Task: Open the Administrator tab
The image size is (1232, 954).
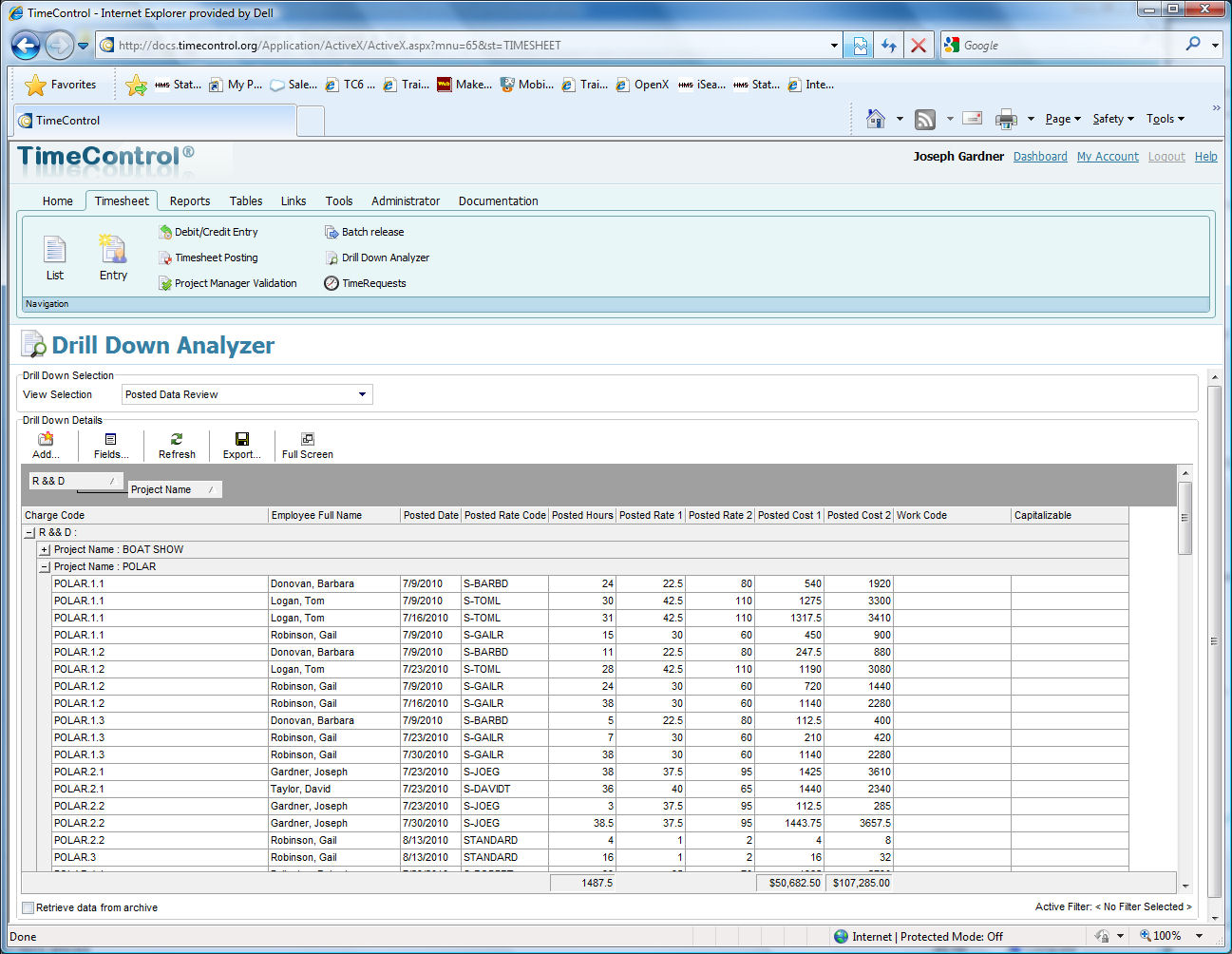Action: point(406,201)
